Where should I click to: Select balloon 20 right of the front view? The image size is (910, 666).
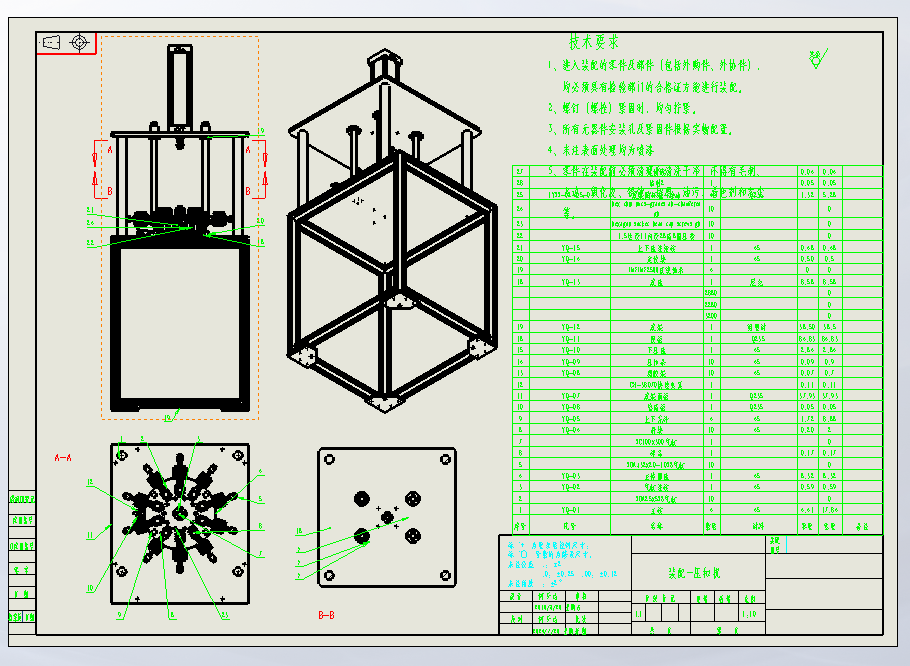tap(261, 221)
